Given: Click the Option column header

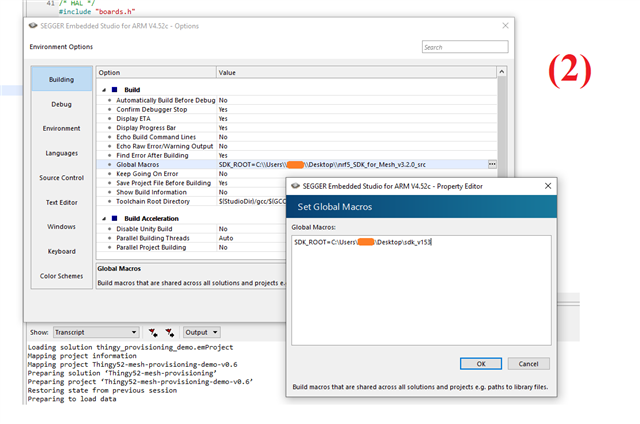Looking at the screenshot, I should click(x=156, y=73).
